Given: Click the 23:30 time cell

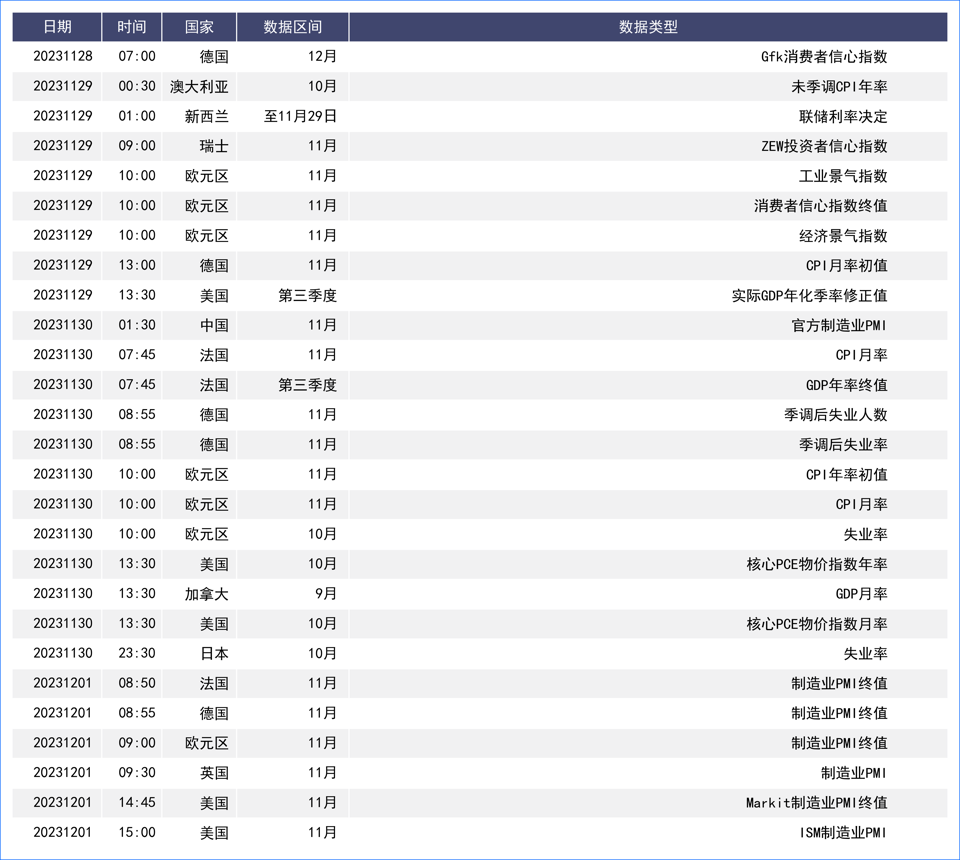Looking at the screenshot, I should pos(137,653).
